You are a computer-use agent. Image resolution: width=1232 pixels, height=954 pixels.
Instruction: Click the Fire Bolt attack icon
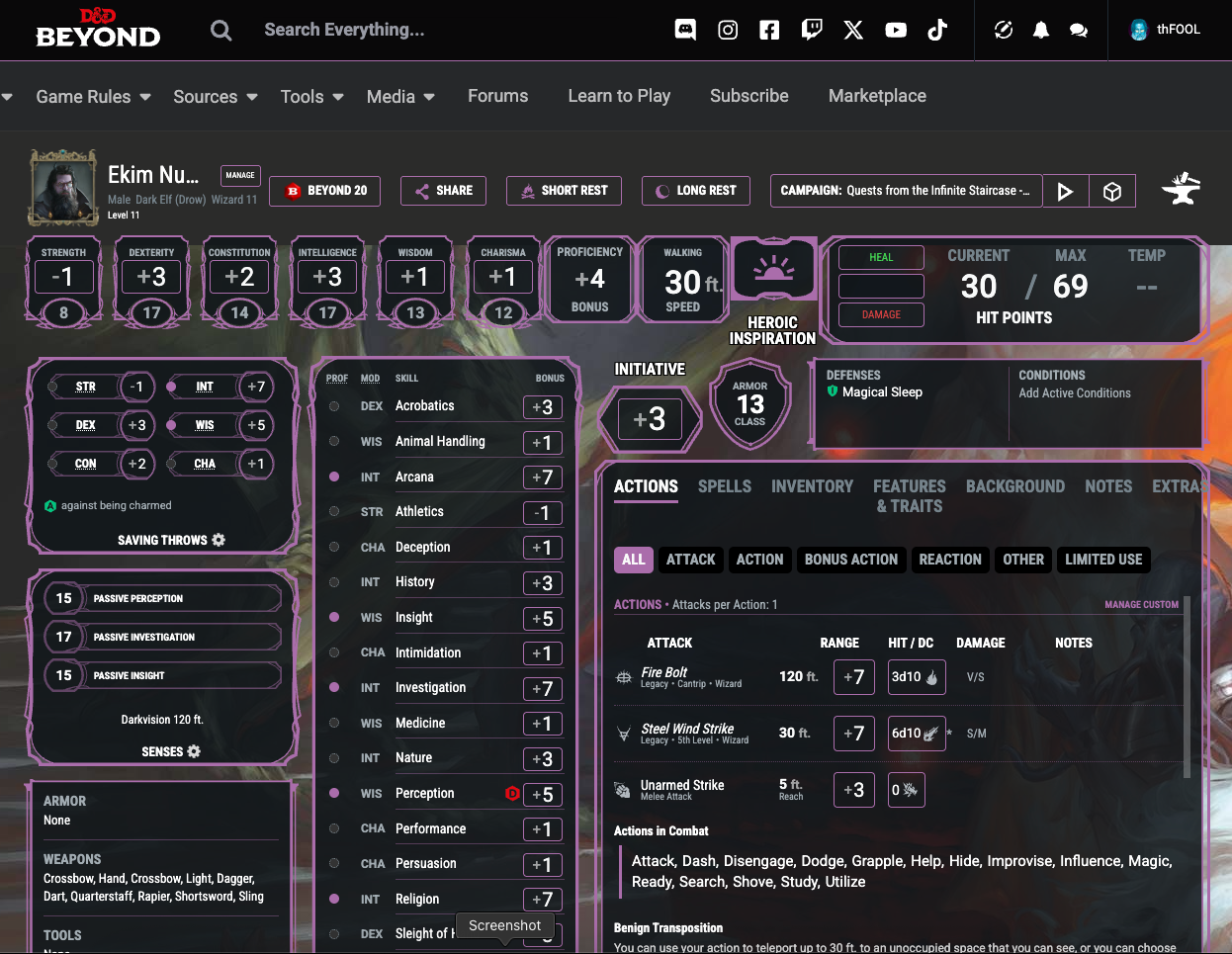624,677
